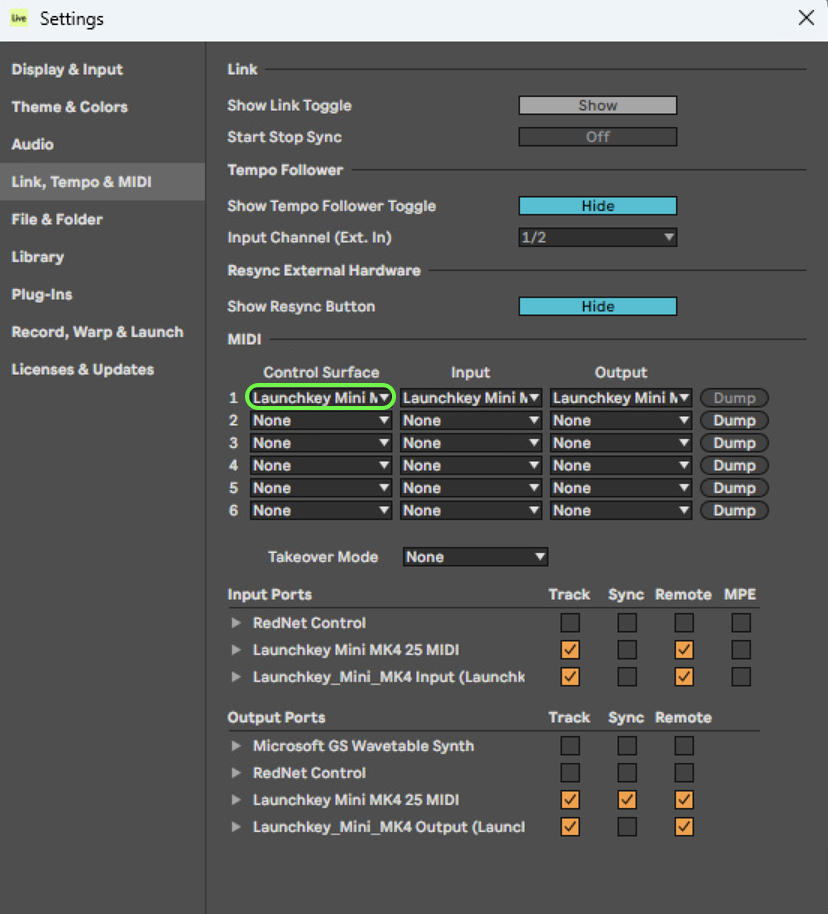
Task: Expand Launchkey_Mini_MK4 Input port entry
Action: pyautogui.click(x=236, y=677)
